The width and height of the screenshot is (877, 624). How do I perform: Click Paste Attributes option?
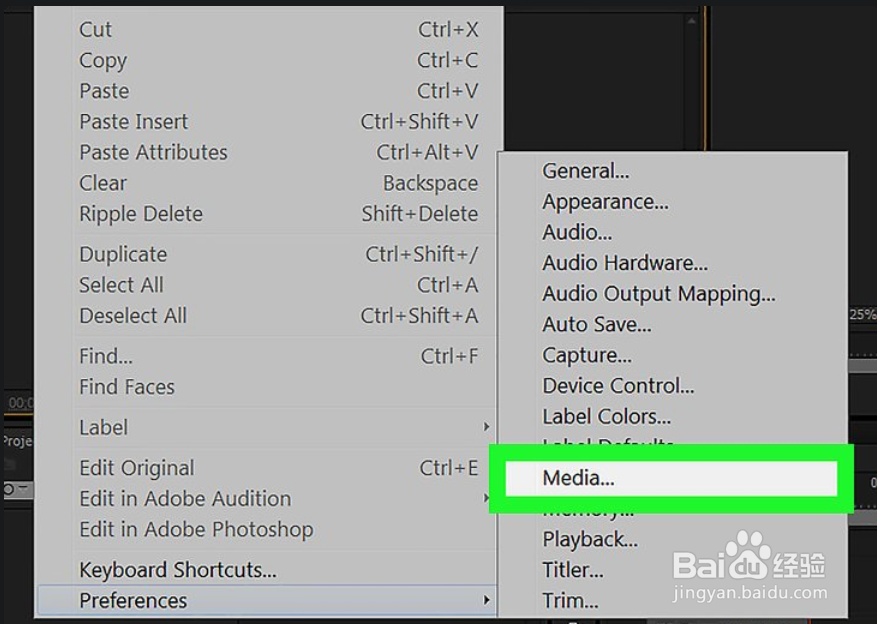tap(153, 153)
